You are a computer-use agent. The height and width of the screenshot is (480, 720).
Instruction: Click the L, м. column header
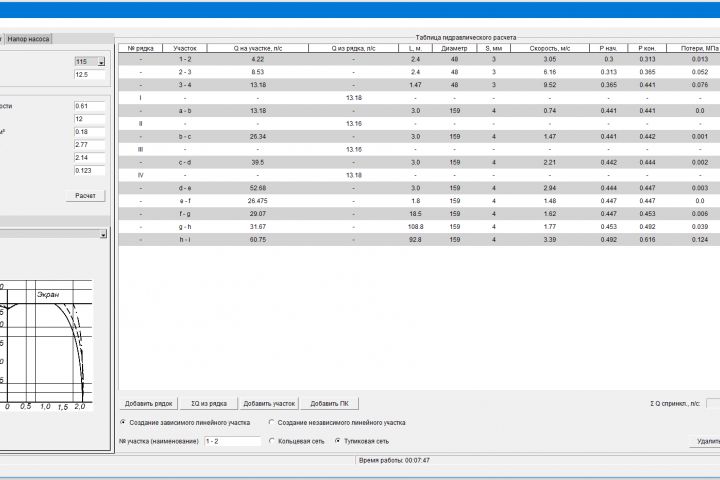tap(415, 48)
